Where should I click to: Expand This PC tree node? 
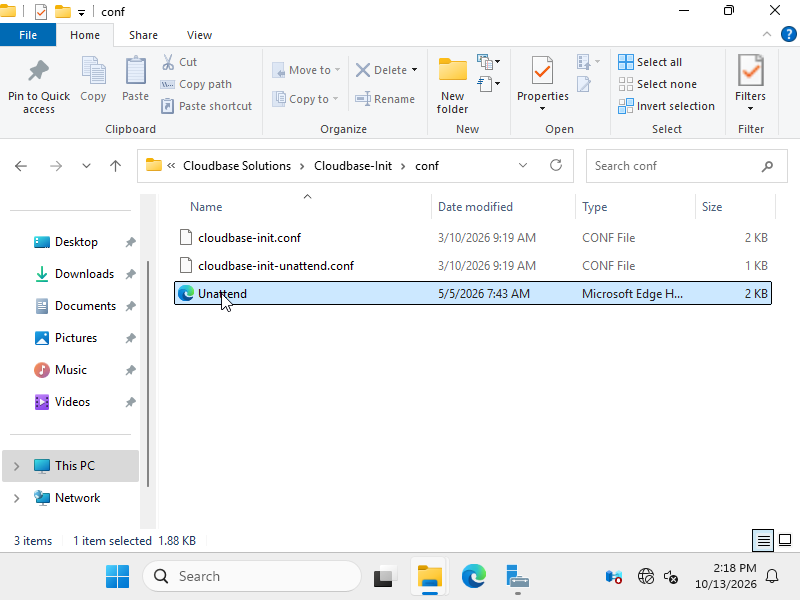[x=16, y=466]
